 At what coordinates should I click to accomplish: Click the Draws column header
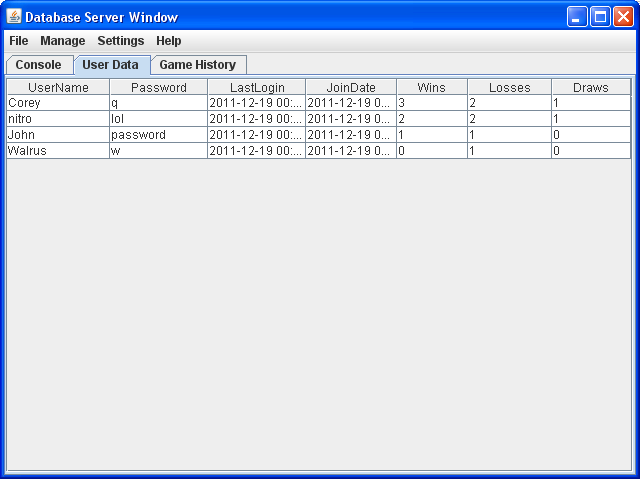click(x=590, y=88)
